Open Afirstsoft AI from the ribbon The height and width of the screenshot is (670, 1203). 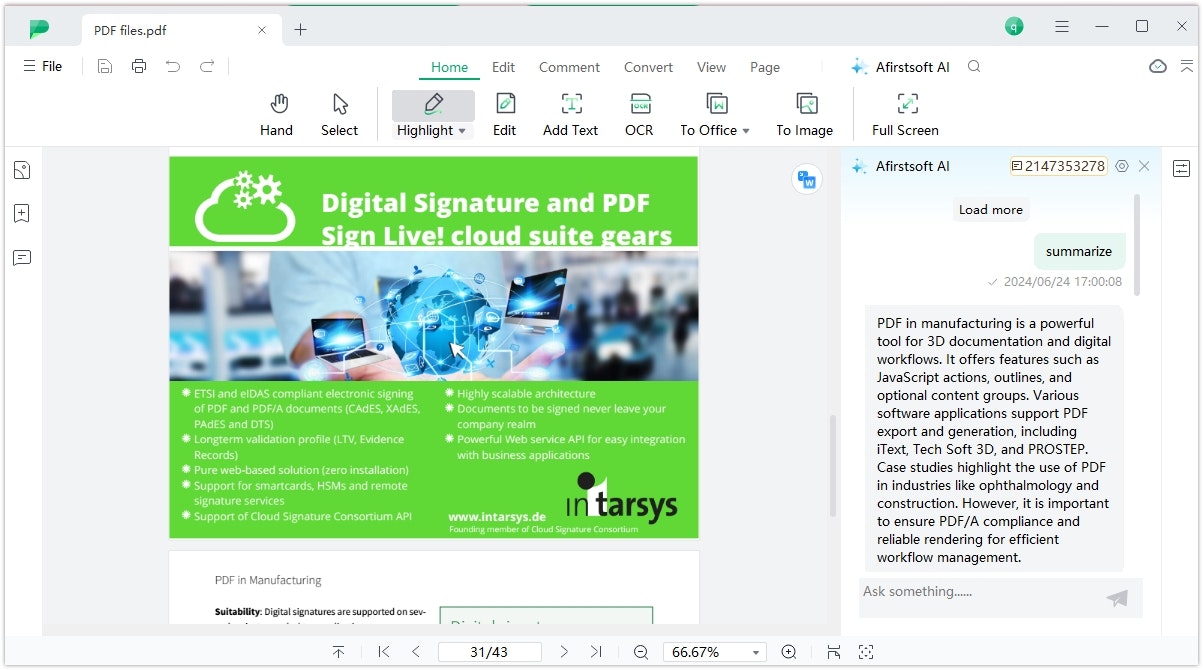click(x=900, y=67)
